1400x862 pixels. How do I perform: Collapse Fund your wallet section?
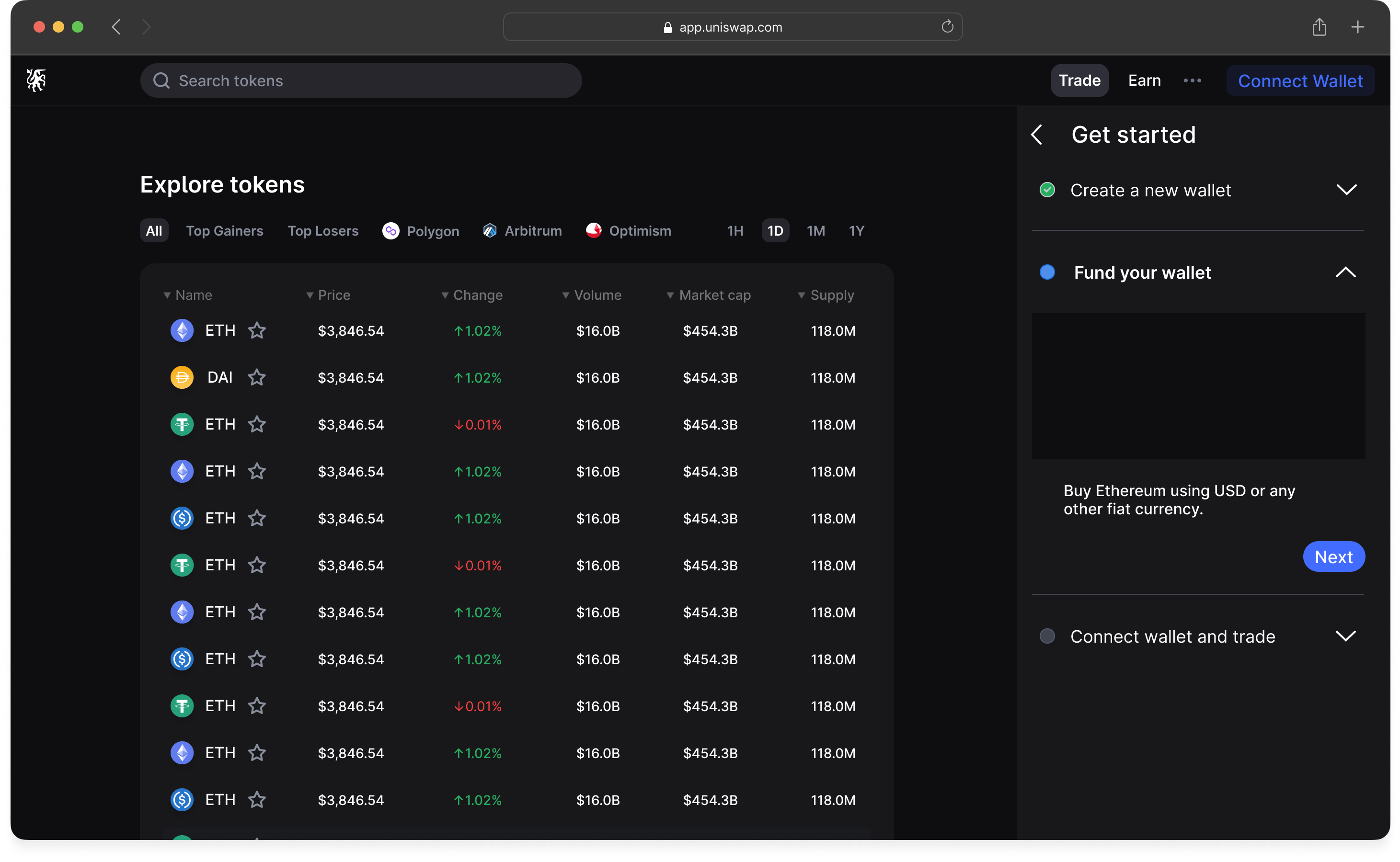[1346, 272]
